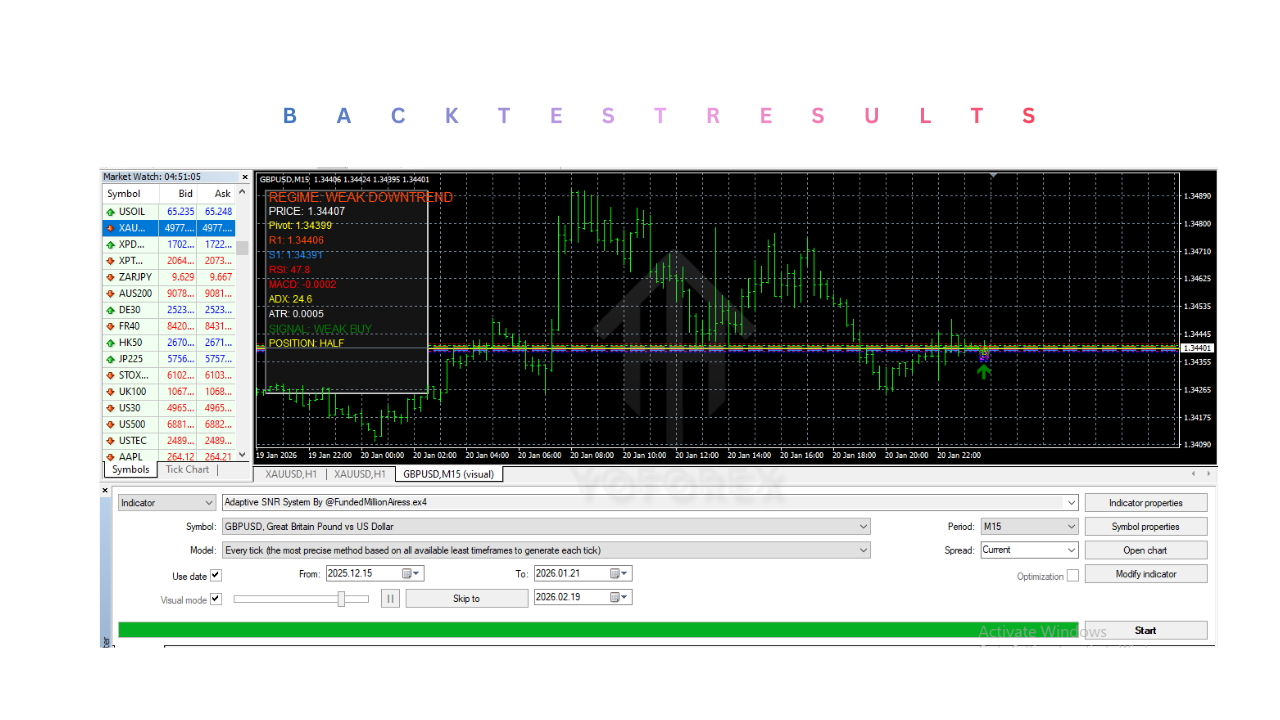Switch to the Tick Chart tab
The image size is (1280, 720).
pos(186,469)
